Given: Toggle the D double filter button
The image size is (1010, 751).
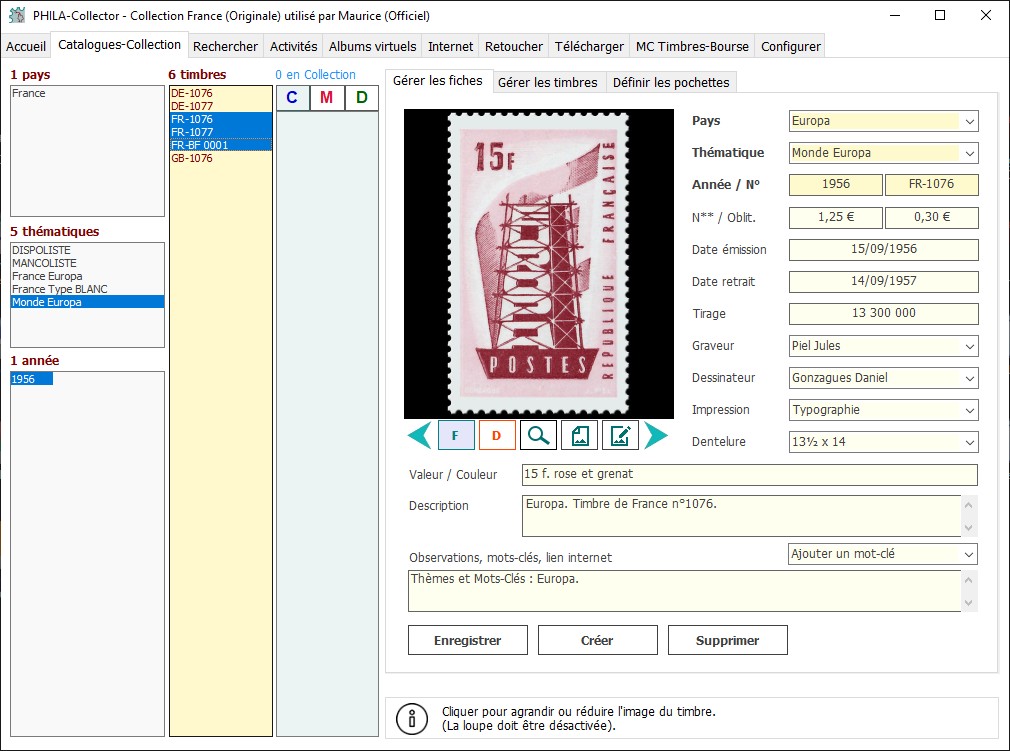Looking at the screenshot, I should (x=361, y=98).
